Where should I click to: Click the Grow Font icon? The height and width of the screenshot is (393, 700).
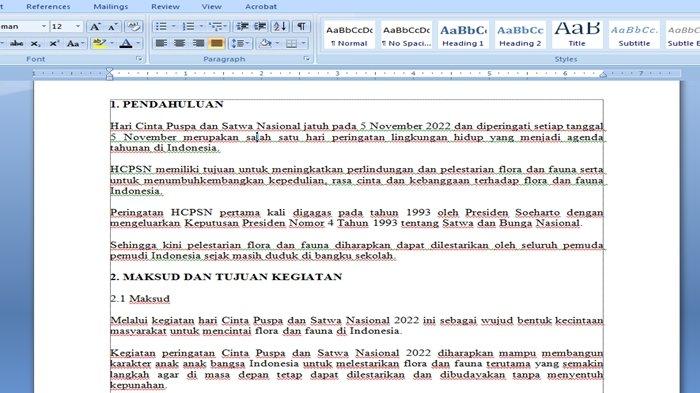pyautogui.click(x=95, y=27)
